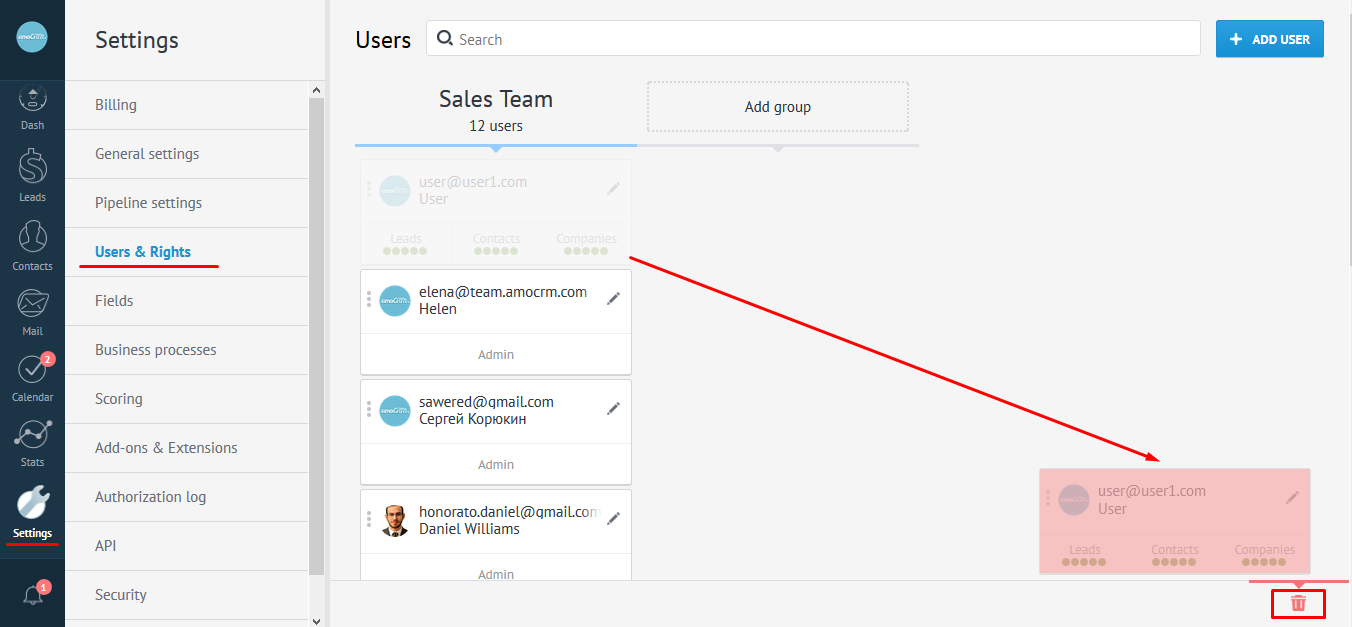Edit Daniel Williams with the pencil icon
The image size is (1352, 627).
click(613, 519)
